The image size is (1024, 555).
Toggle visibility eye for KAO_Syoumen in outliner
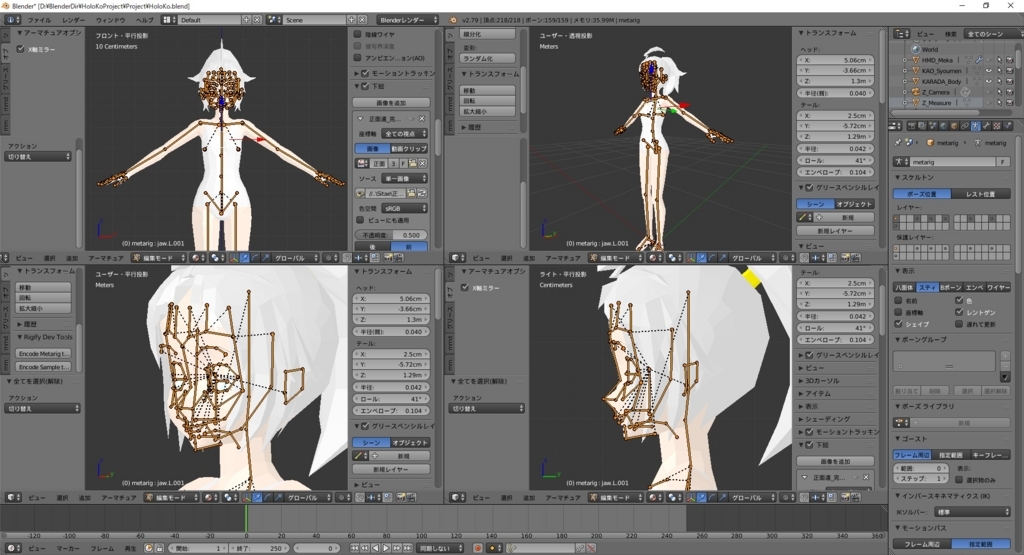pos(988,71)
